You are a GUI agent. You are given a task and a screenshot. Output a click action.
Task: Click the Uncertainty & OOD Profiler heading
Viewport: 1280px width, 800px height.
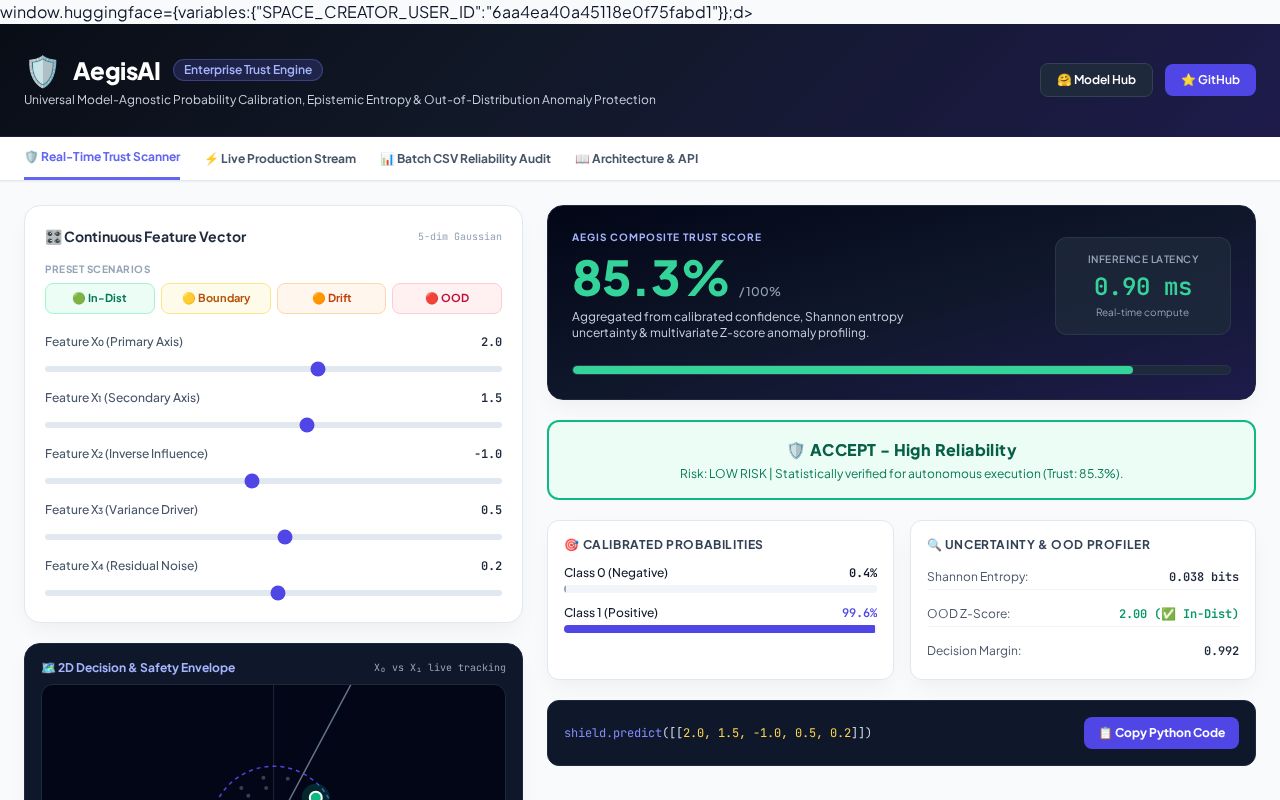1038,545
